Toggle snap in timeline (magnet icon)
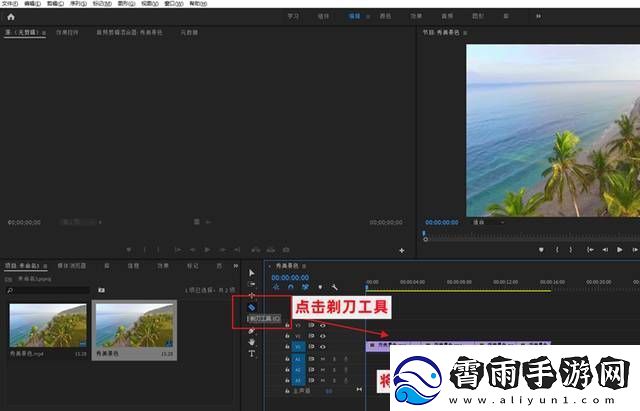640x411 pixels. (291, 287)
